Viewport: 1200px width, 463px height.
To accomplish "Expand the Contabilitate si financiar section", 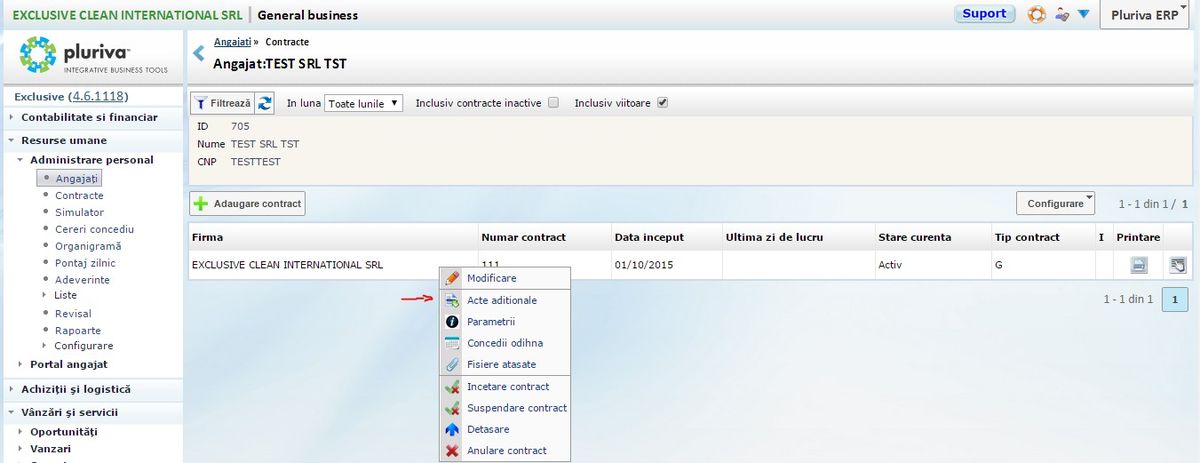I will [x=89, y=117].
